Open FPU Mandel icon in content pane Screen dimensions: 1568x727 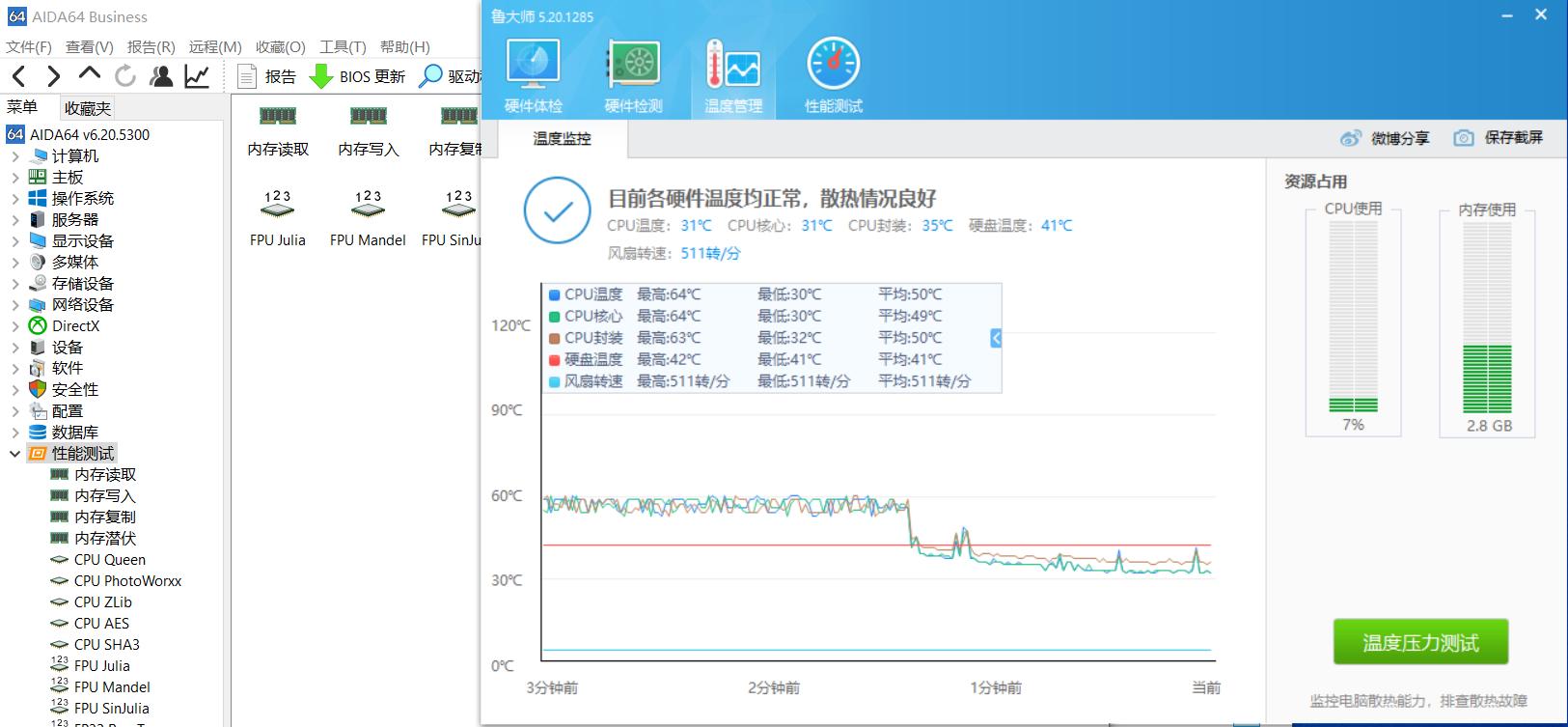click(x=368, y=220)
